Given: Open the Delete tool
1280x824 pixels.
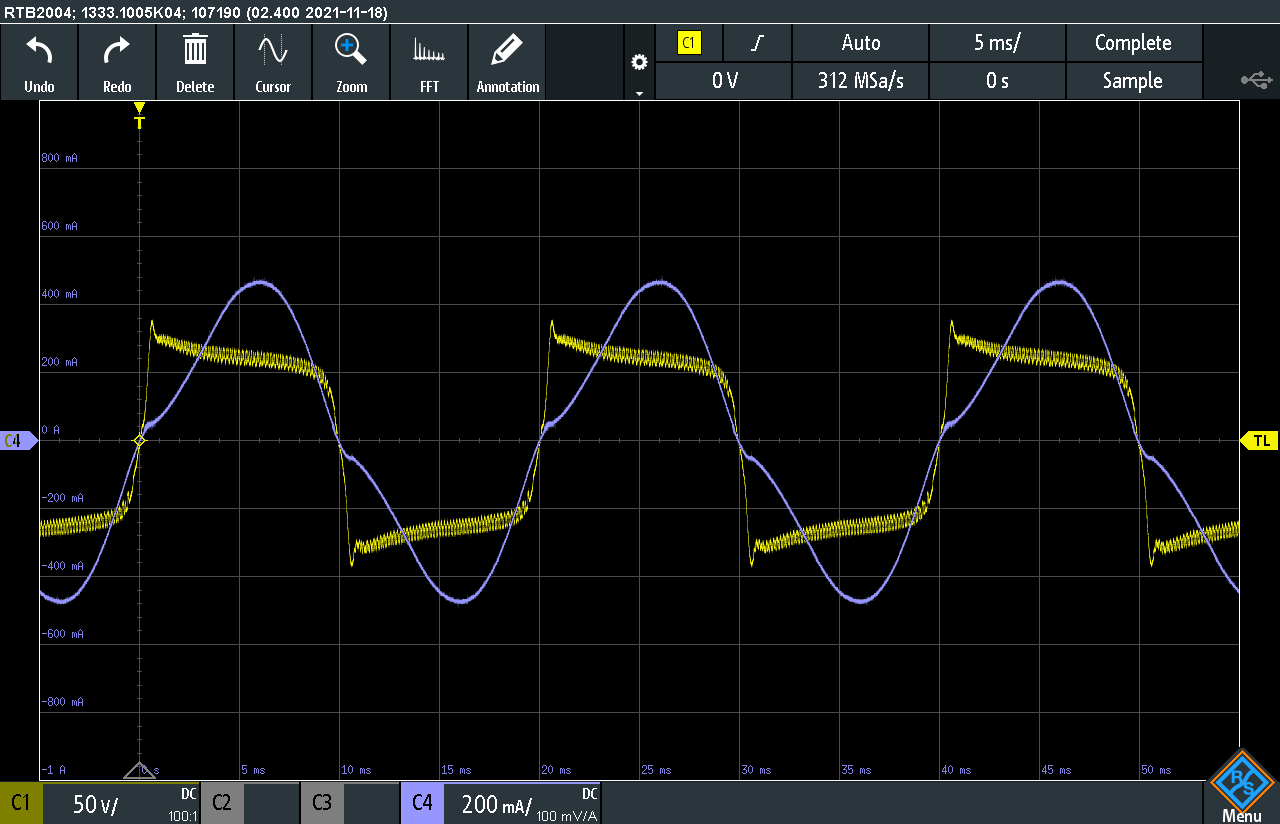Looking at the screenshot, I should coord(195,61).
